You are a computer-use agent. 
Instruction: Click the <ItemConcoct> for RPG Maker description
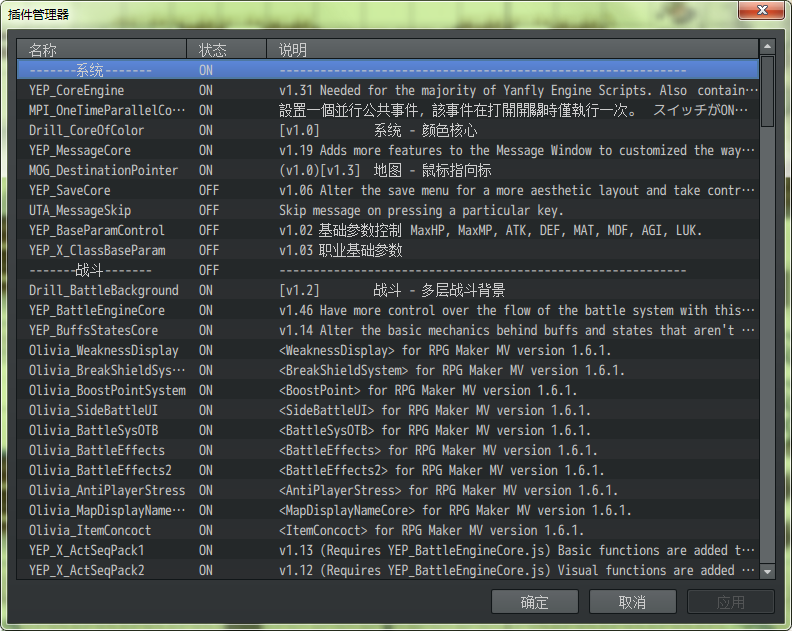pyautogui.click(x=431, y=530)
